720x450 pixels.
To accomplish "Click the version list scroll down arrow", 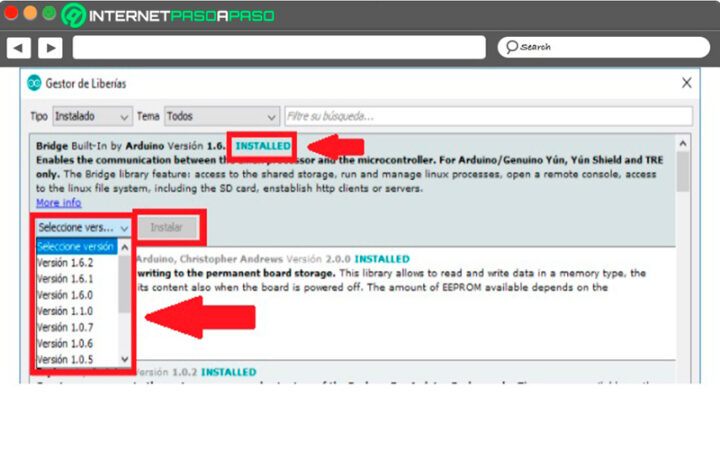I will (x=125, y=358).
